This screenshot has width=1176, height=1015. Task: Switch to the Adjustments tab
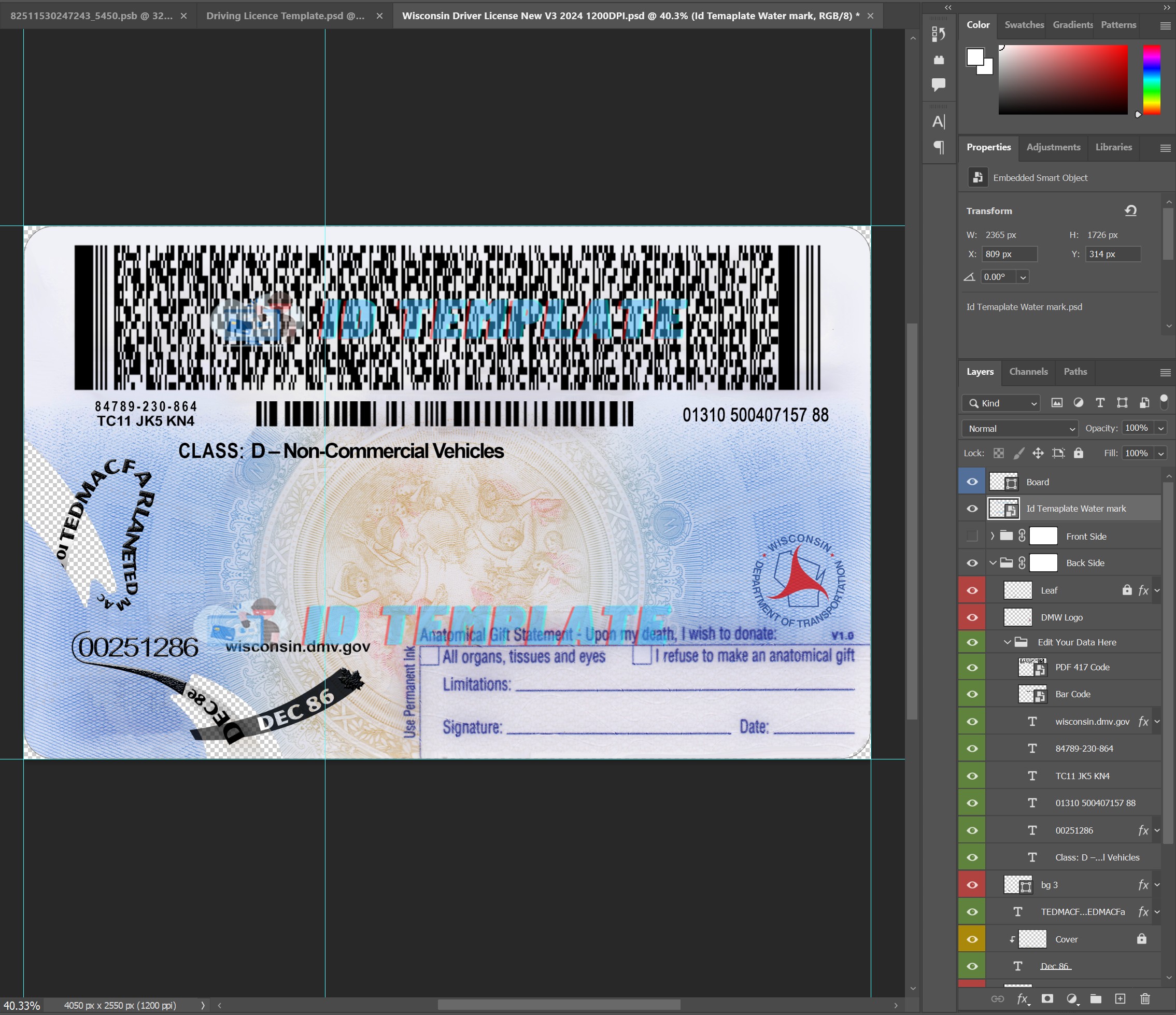1053,147
